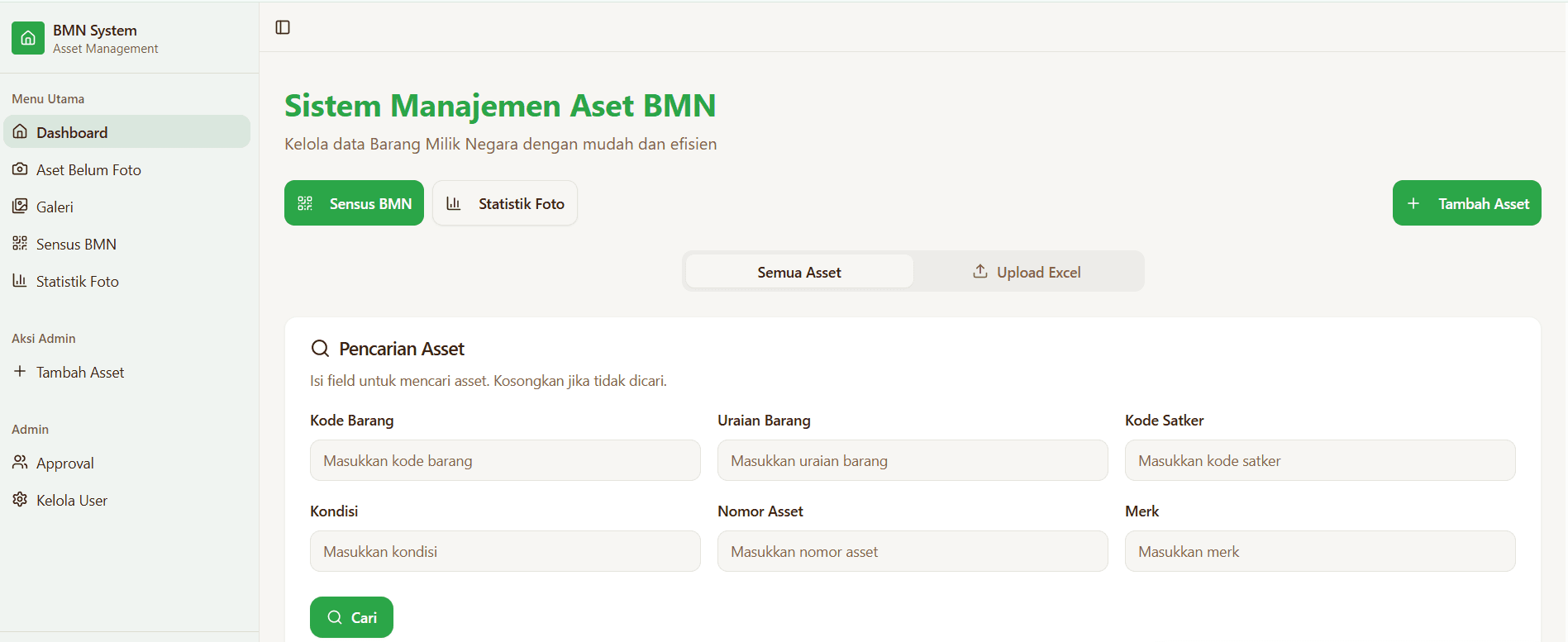Screen dimensions: 1568x642
Task: Click the Cari search button
Action: pos(351,617)
